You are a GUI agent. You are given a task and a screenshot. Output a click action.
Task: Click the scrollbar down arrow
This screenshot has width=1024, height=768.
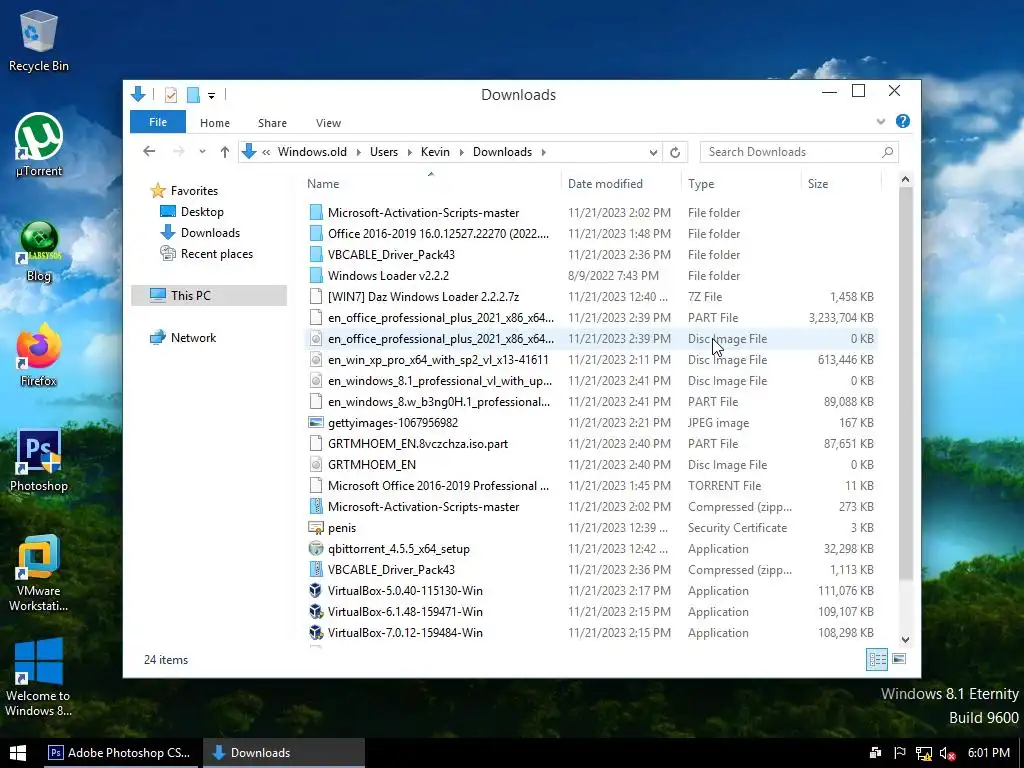point(905,640)
